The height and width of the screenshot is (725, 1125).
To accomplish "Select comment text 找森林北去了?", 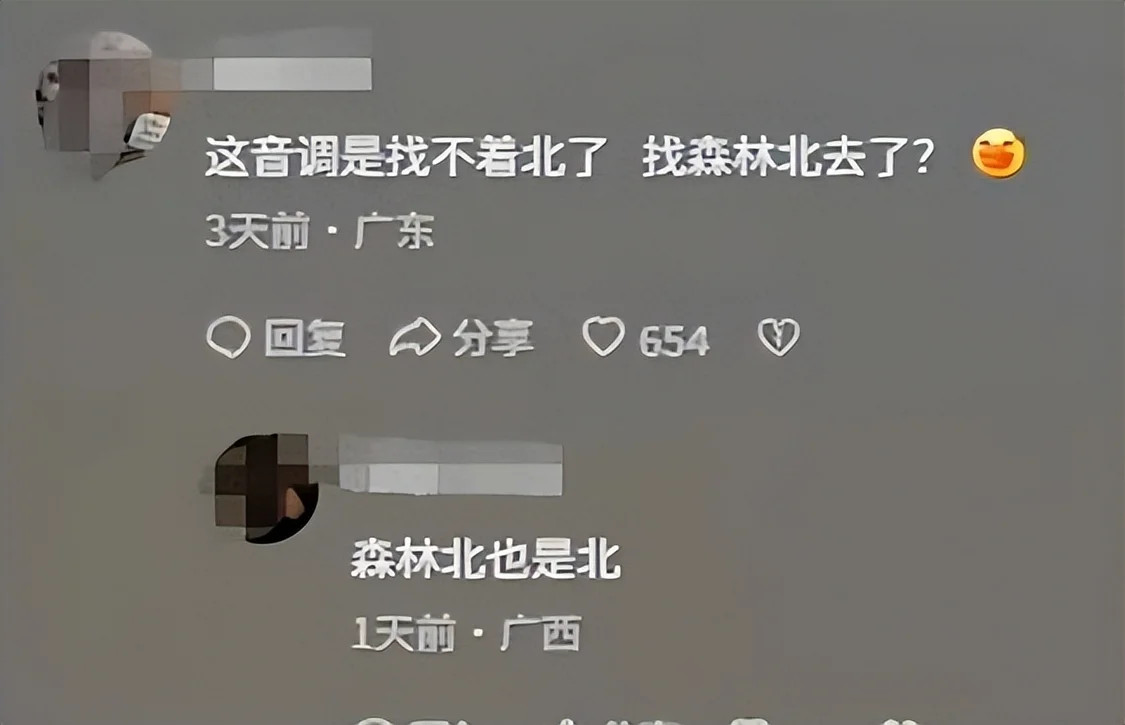I will 789,157.
